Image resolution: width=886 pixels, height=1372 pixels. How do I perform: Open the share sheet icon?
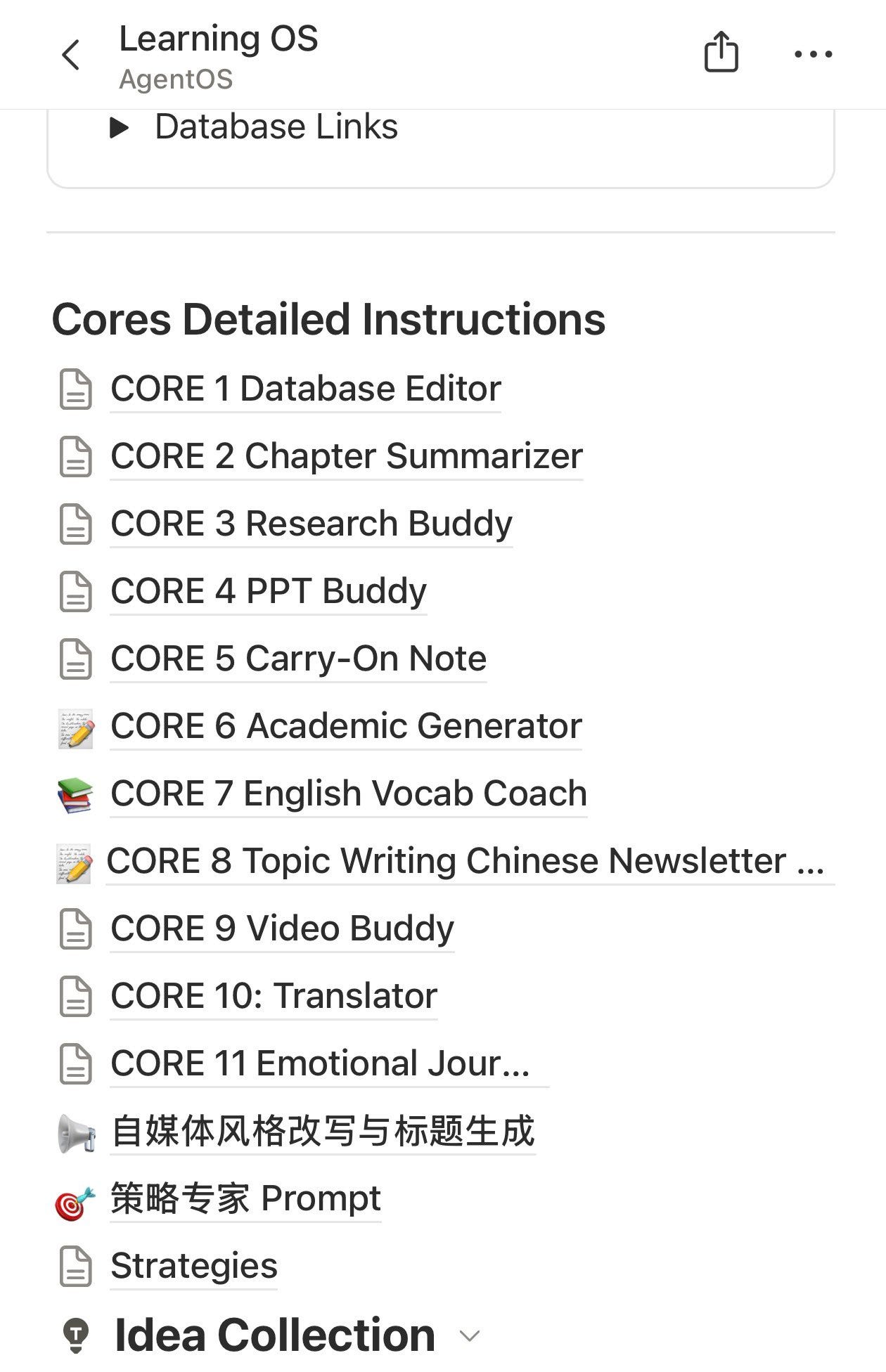click(x=721, y=52)
